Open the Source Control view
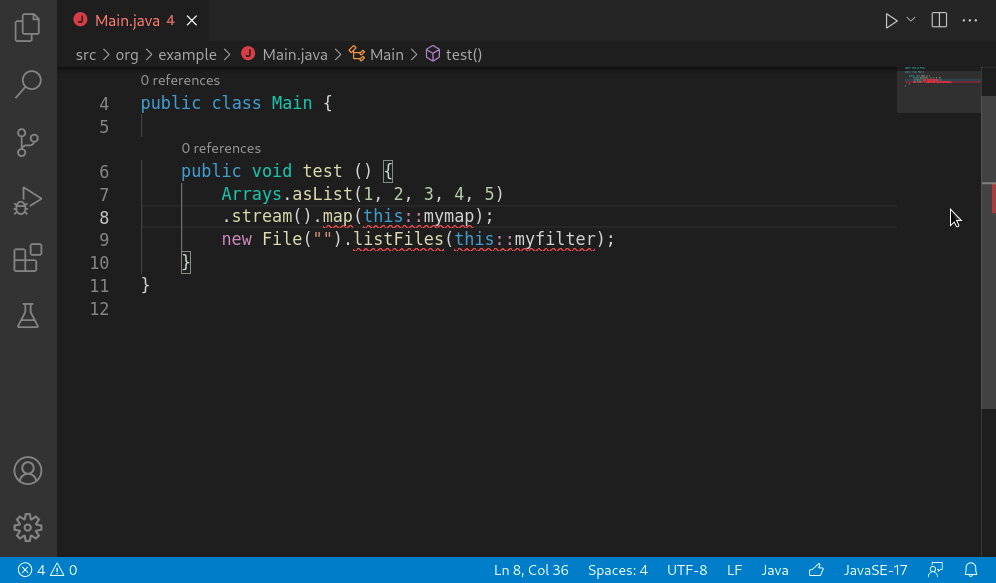 tap(28, 143)
